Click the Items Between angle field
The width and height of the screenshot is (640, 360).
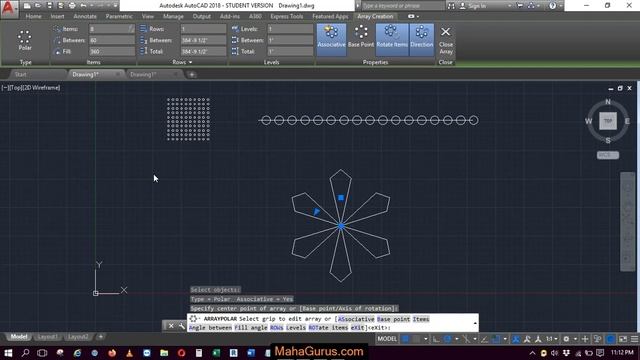pyautogui.click(x=111, y=40)
